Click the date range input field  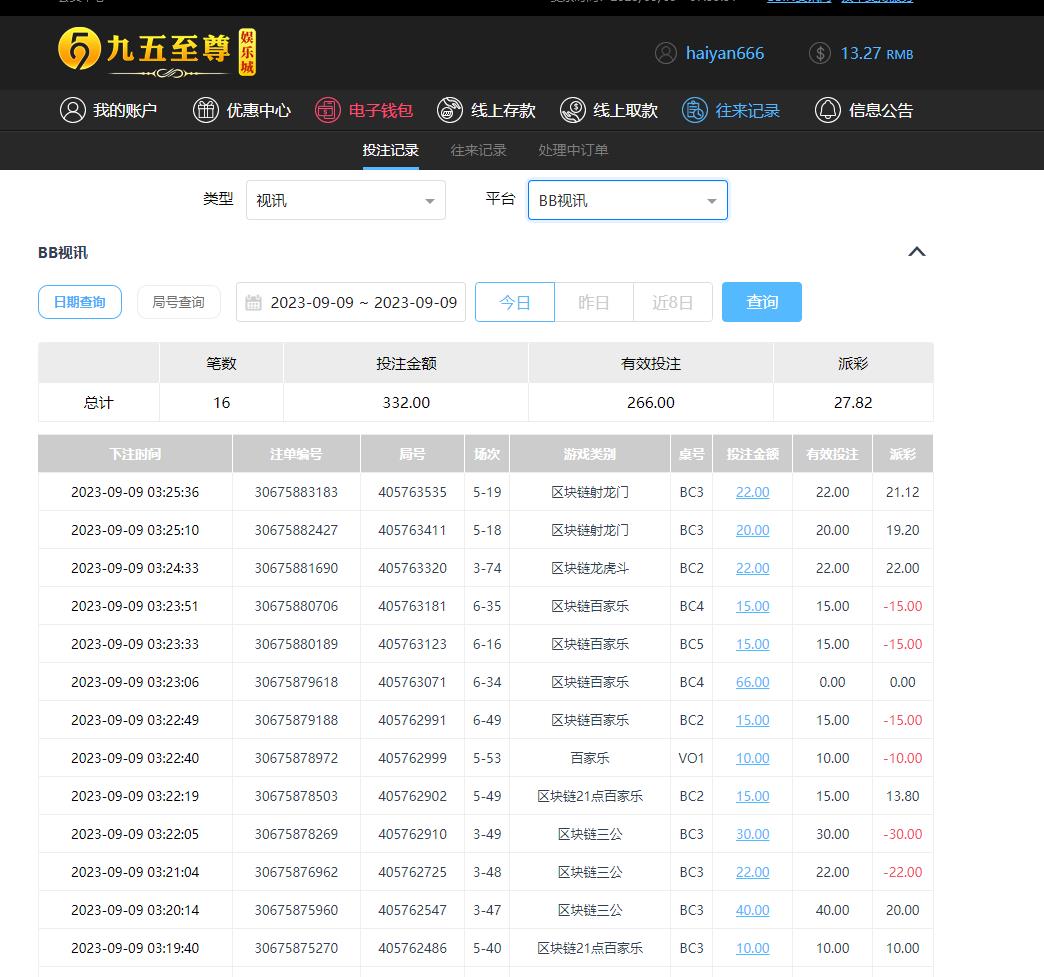coord(351,302)
